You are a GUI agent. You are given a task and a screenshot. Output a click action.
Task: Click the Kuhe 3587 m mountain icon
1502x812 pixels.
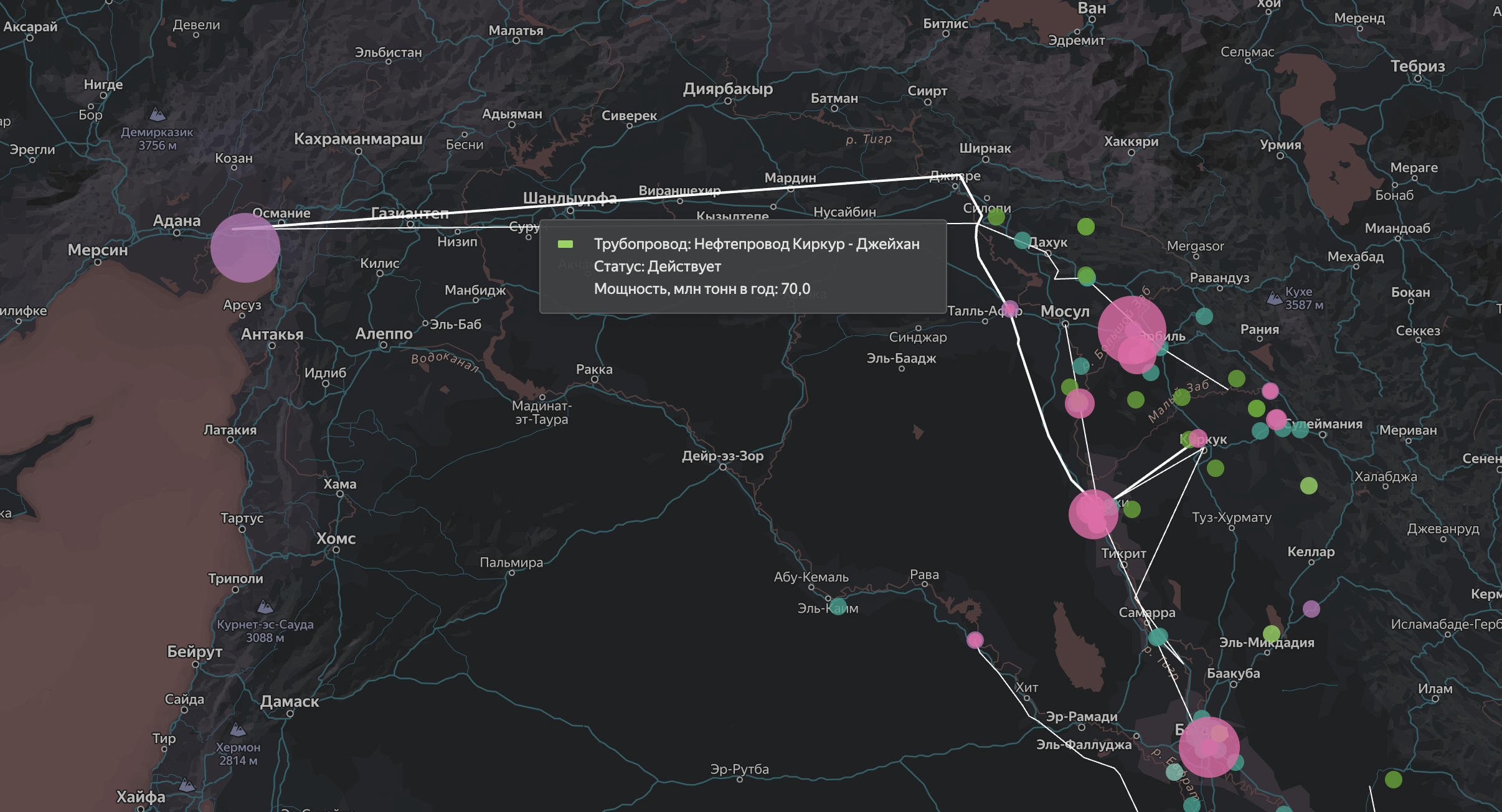pos(1274,298)
